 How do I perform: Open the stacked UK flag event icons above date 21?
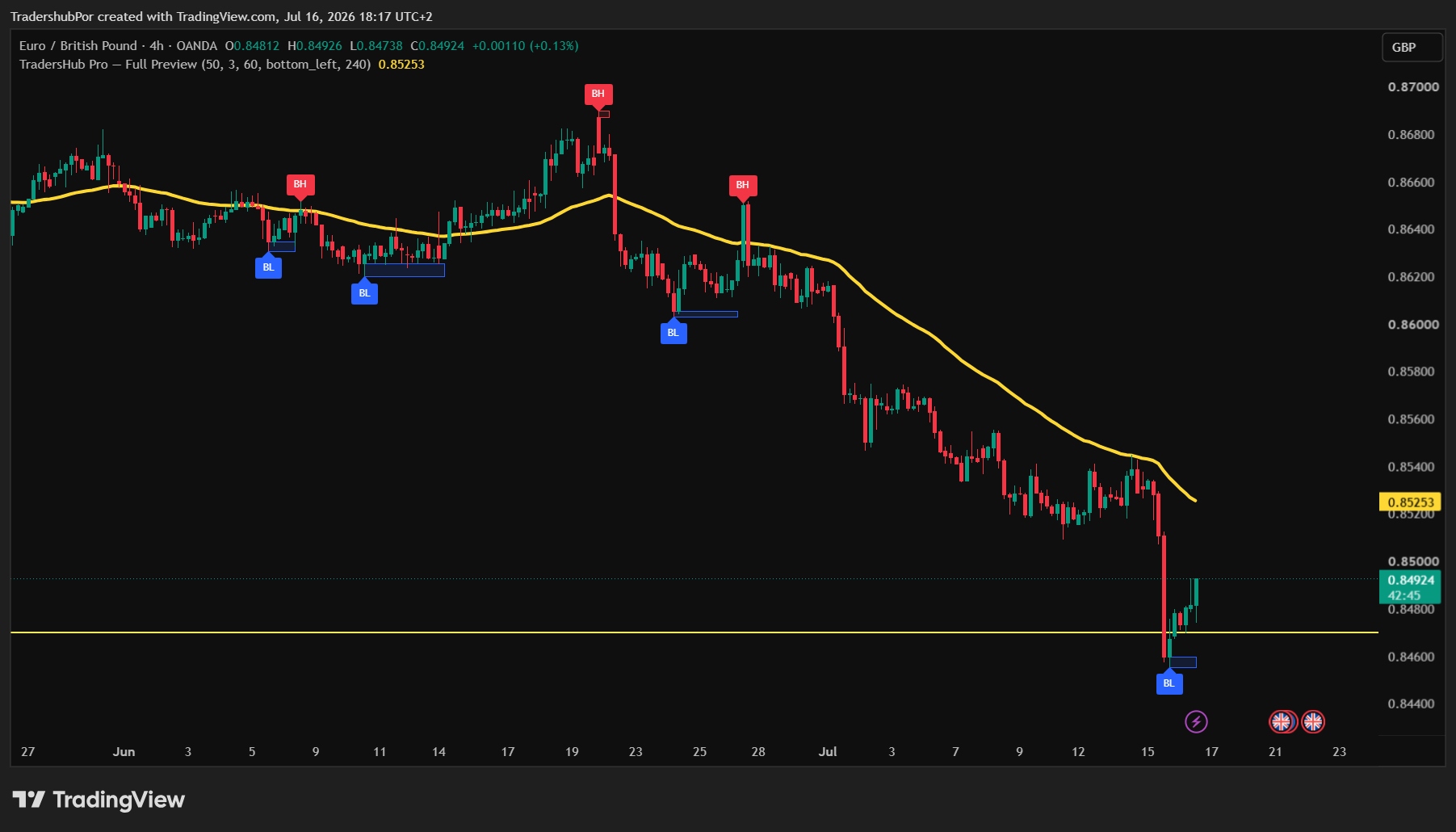pos(1282,721)
